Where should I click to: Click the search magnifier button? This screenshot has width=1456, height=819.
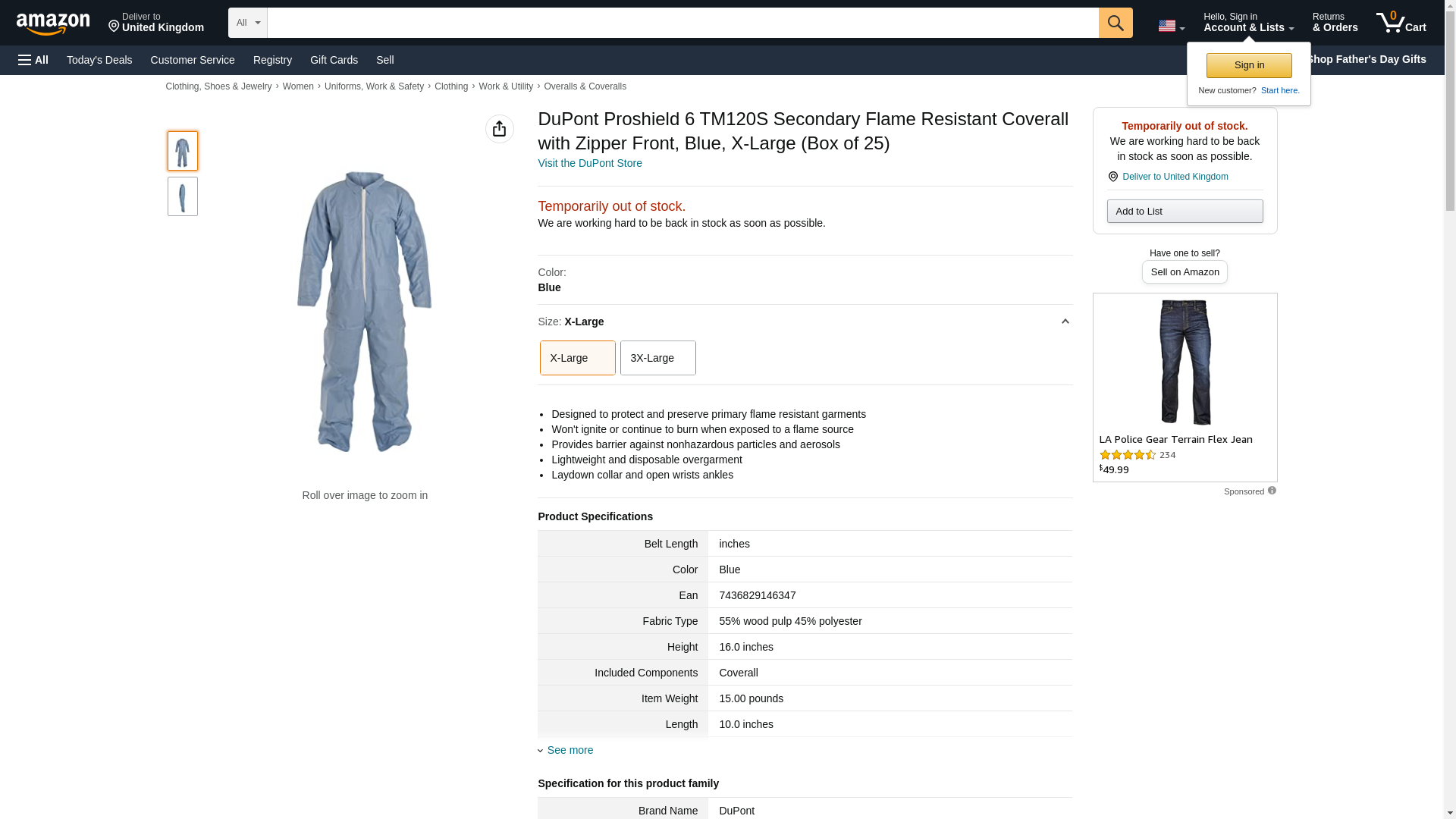pos(1115,23)
